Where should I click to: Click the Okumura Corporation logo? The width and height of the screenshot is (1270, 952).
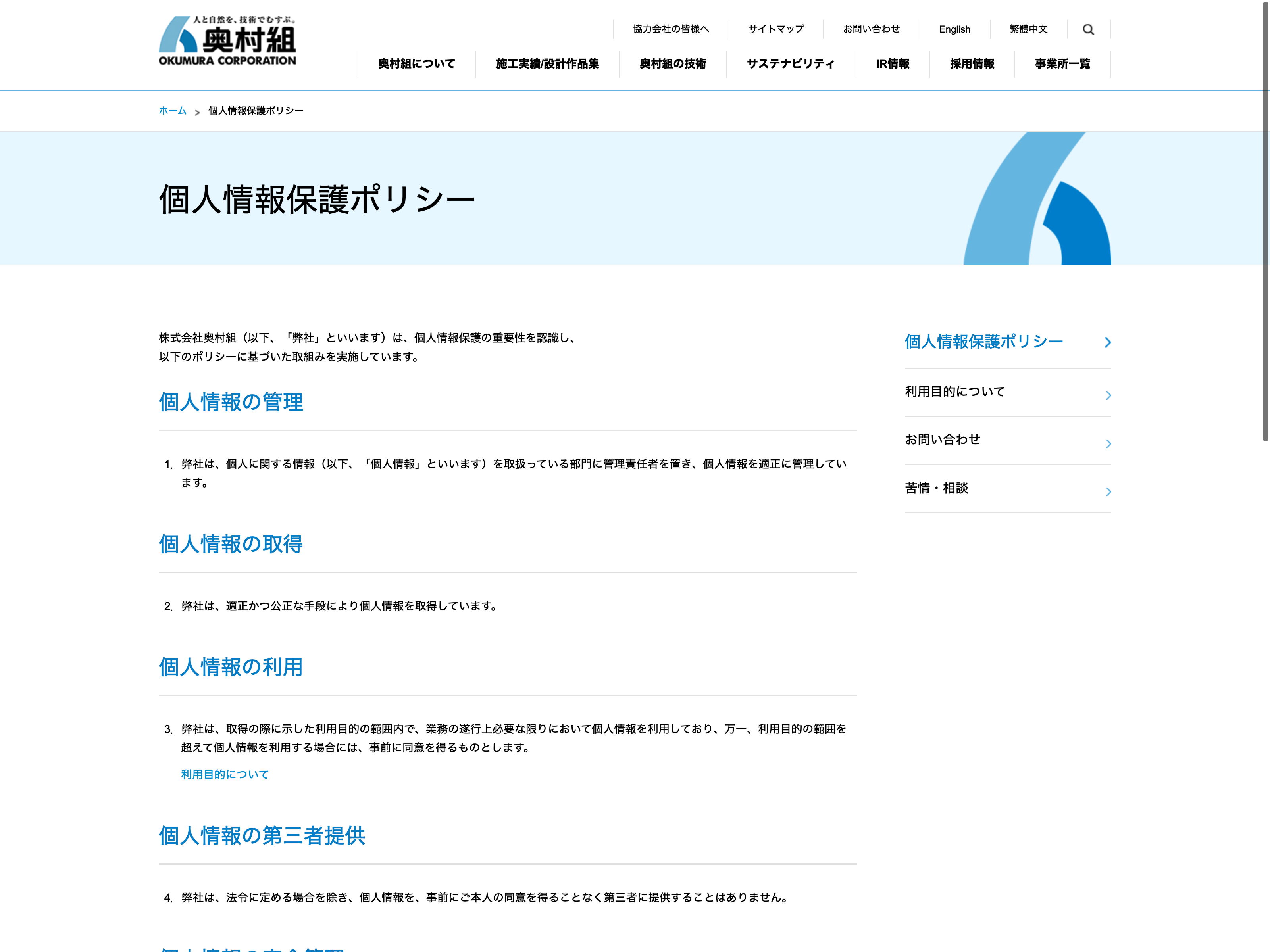(x=227, y=41)
